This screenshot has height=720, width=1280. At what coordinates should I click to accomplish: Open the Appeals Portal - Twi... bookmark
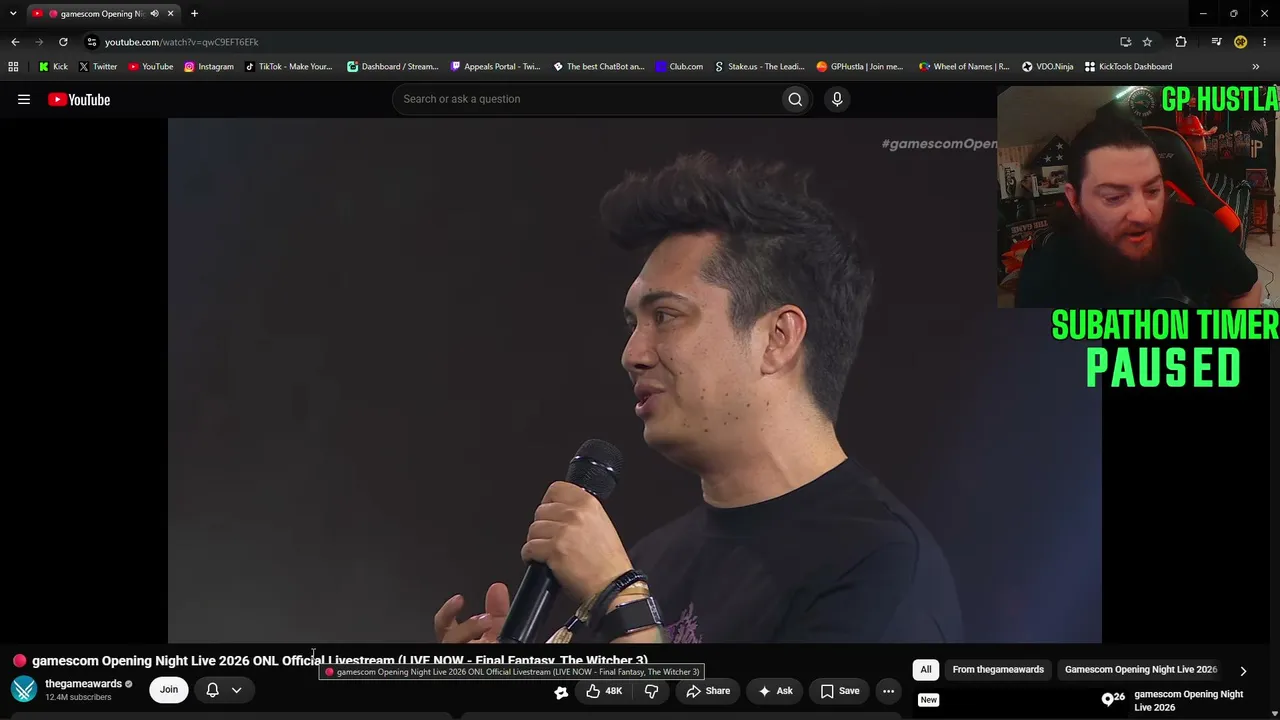495,67
